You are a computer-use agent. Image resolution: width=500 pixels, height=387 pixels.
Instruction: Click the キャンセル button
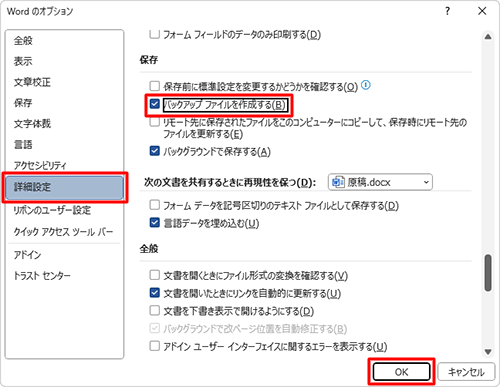[x=466, y=372]
